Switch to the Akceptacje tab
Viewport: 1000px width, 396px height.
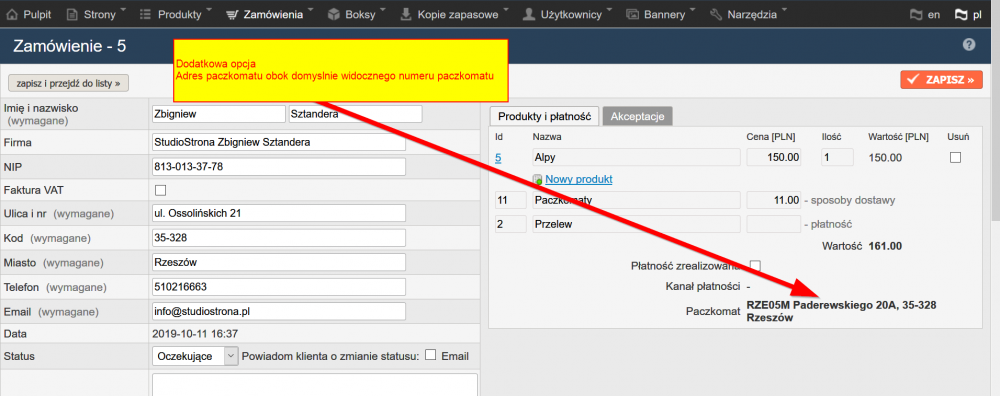pos(637,117)
